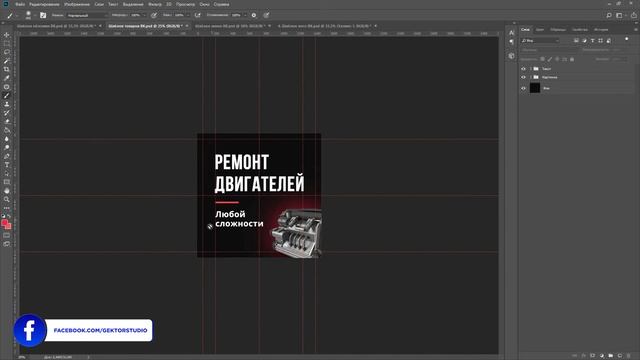
Task: Open the brush settings panel icon
Action: click(43, 15)
